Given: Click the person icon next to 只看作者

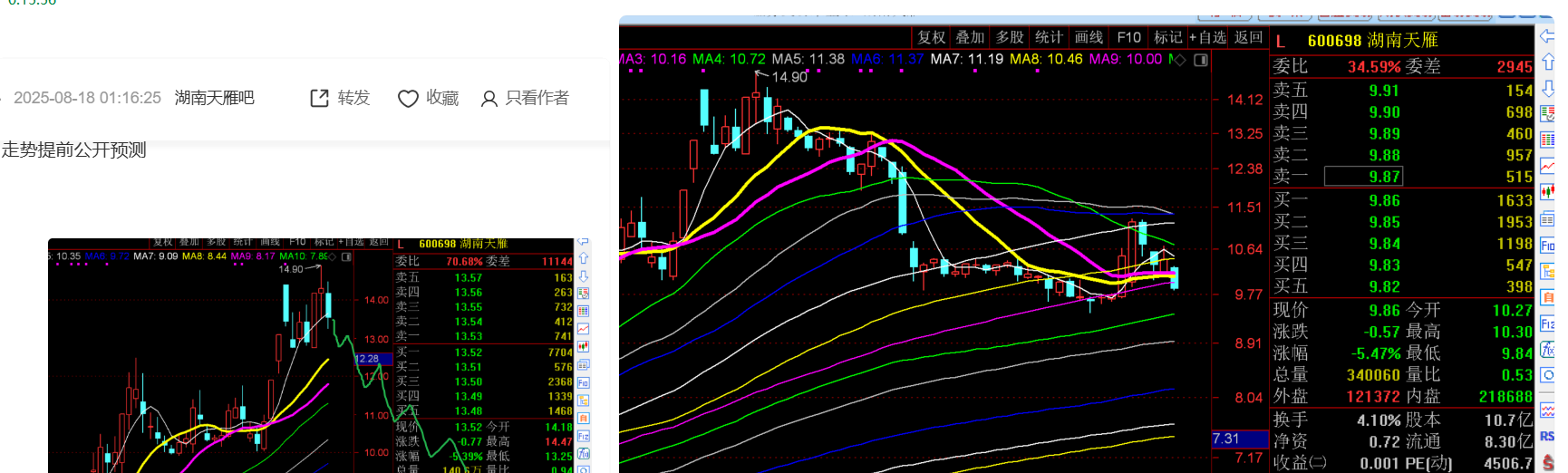Looking at the screenshot, I should point(489,98).
